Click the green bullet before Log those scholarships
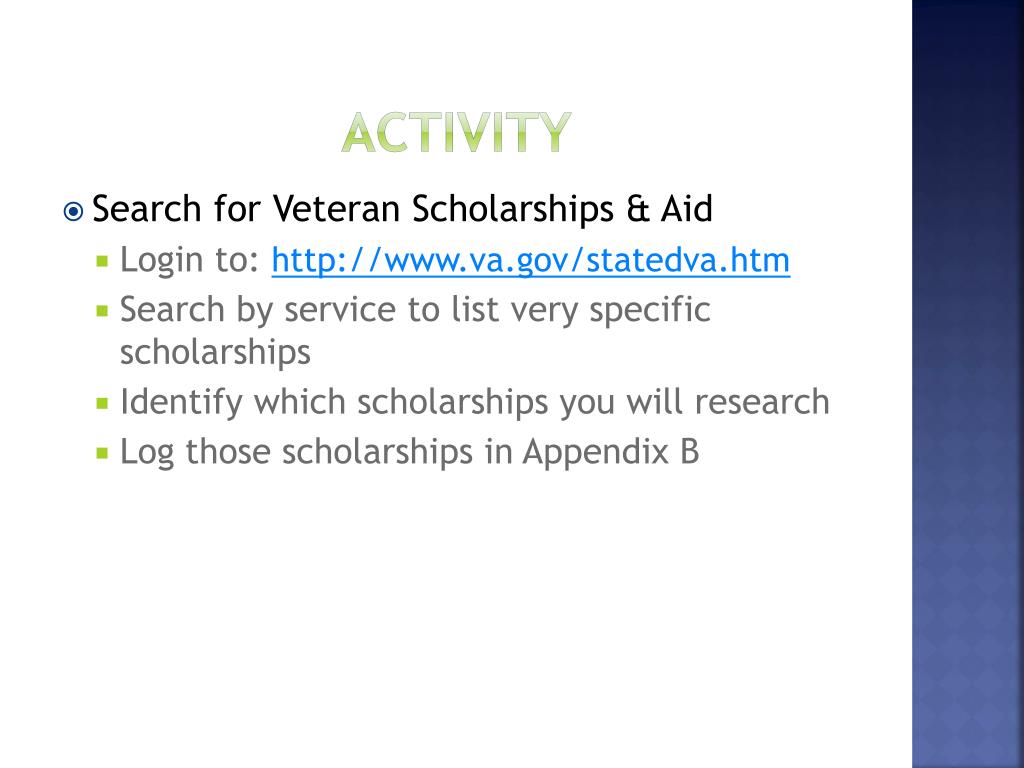The image size is (1024, 768). [102, 453]
